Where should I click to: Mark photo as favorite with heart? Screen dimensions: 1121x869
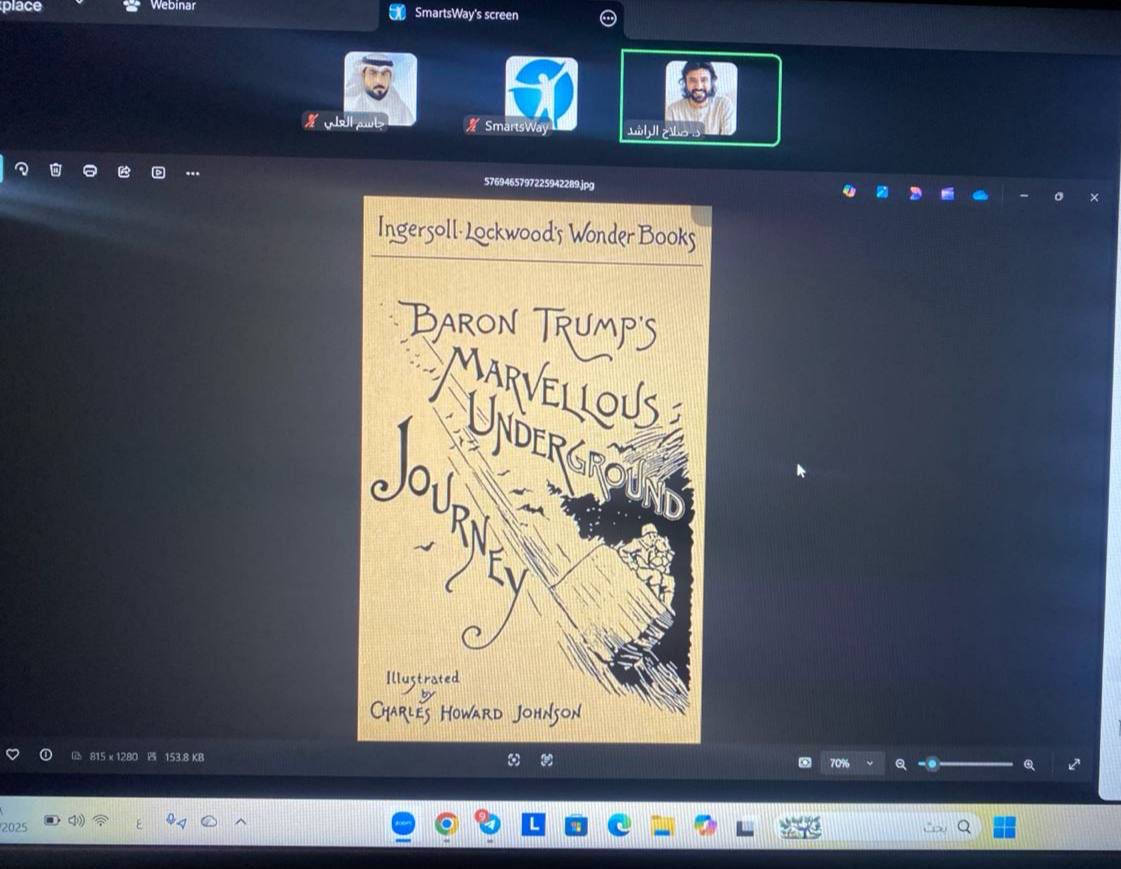coord(12,754)
